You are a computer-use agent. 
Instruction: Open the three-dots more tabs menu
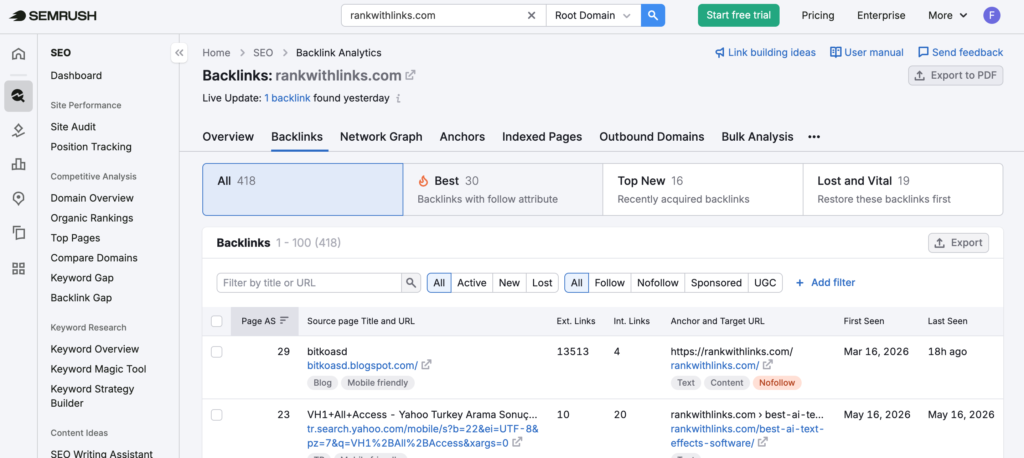814,137
